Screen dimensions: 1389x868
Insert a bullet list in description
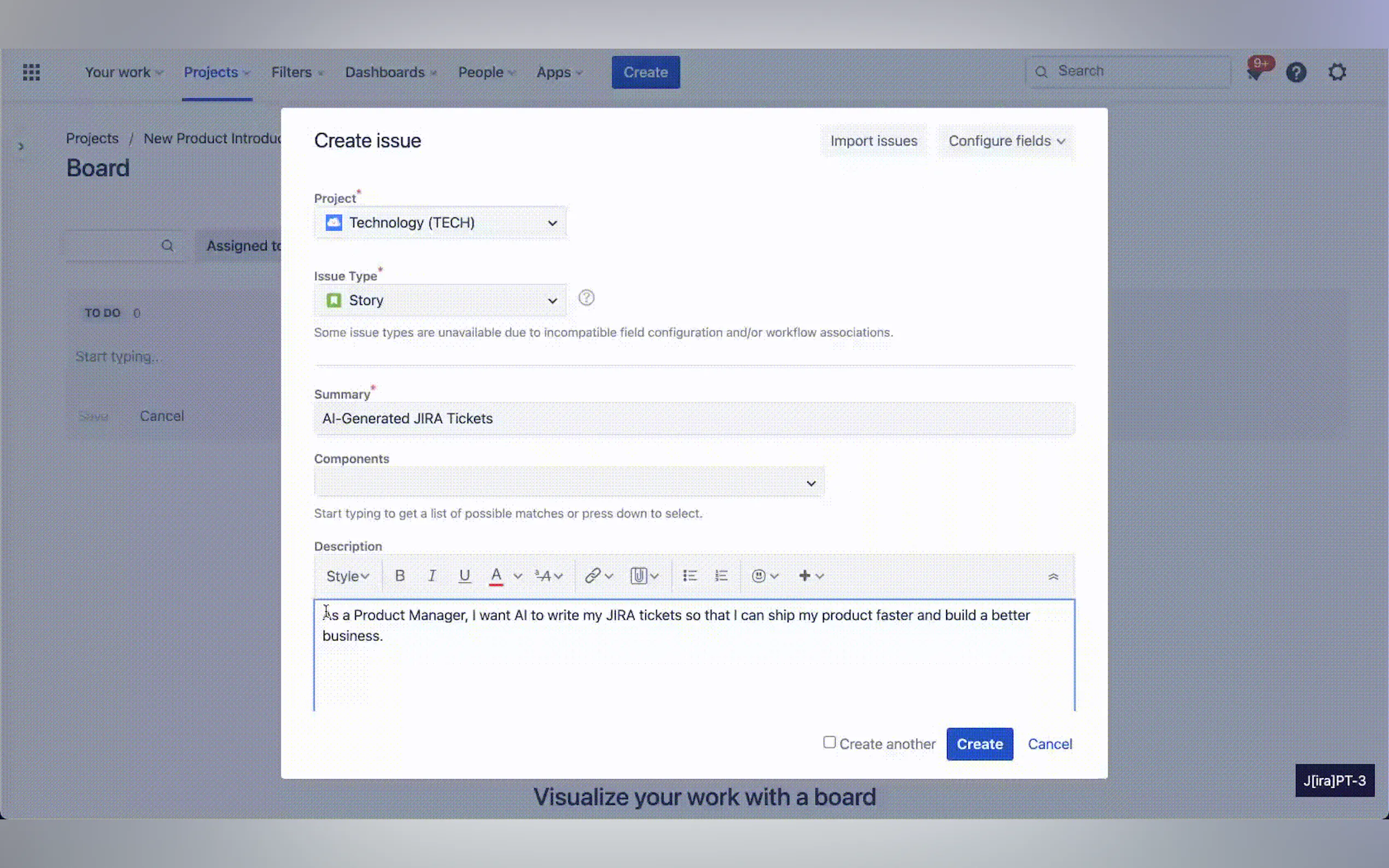[x=690, y=576]
